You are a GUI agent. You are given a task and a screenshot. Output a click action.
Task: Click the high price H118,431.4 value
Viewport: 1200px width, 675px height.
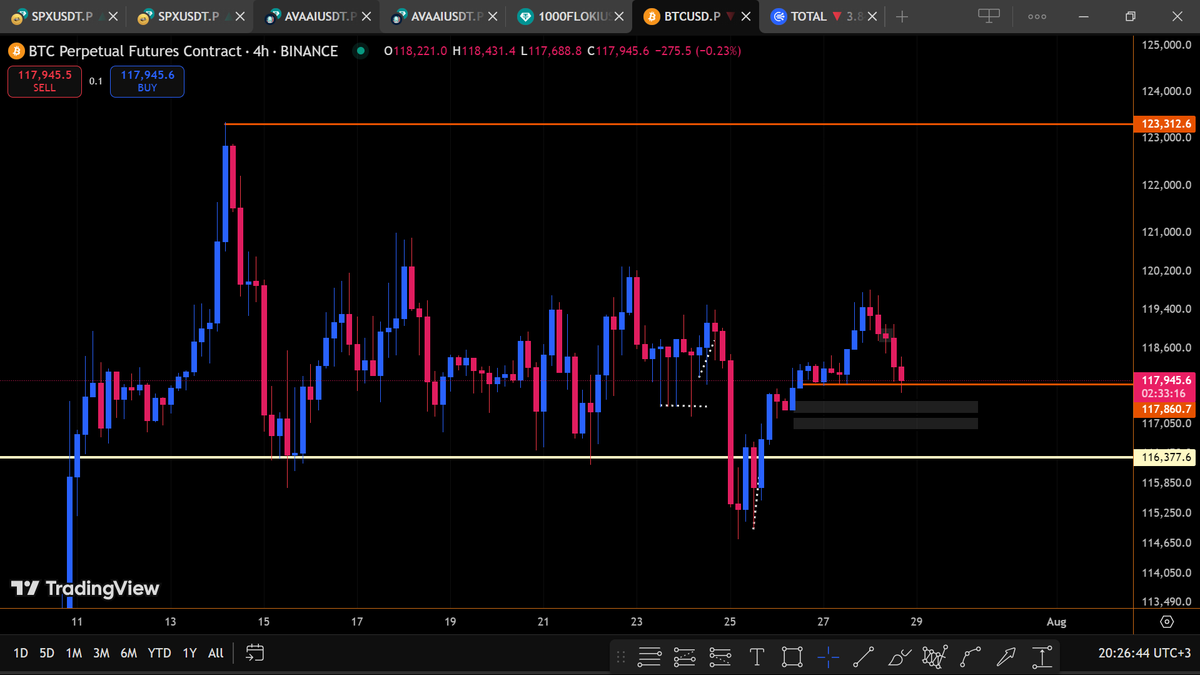click(x=485, y=51)
